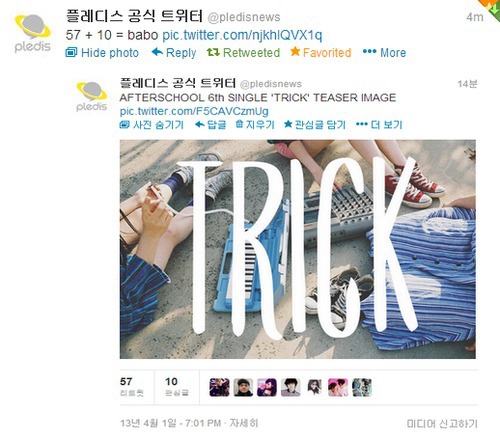Open the pic.twitter.com/njkhIQVX1q link

click(x=242, y=35)
